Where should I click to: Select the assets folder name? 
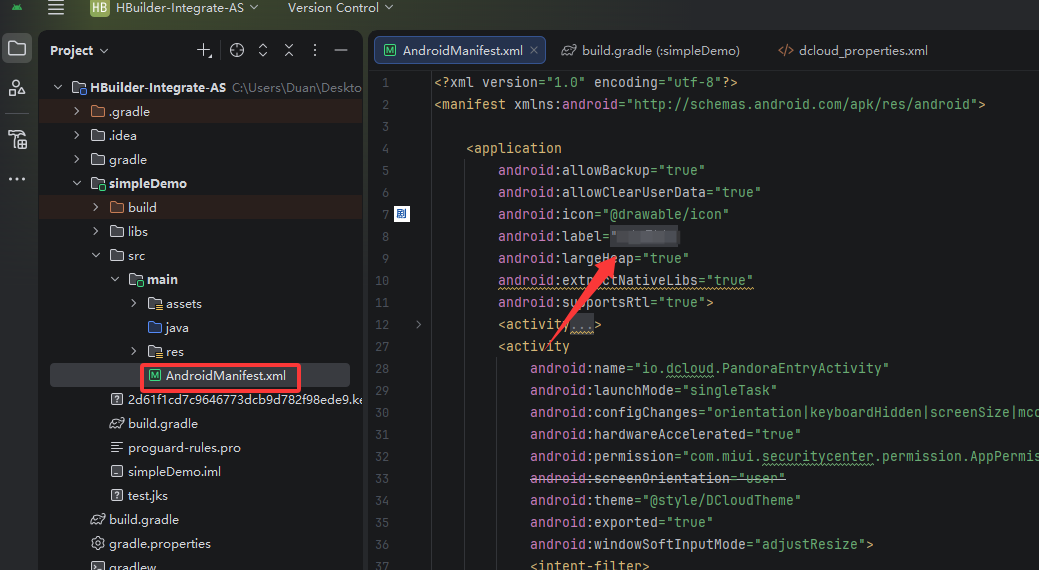pos(184,304)
